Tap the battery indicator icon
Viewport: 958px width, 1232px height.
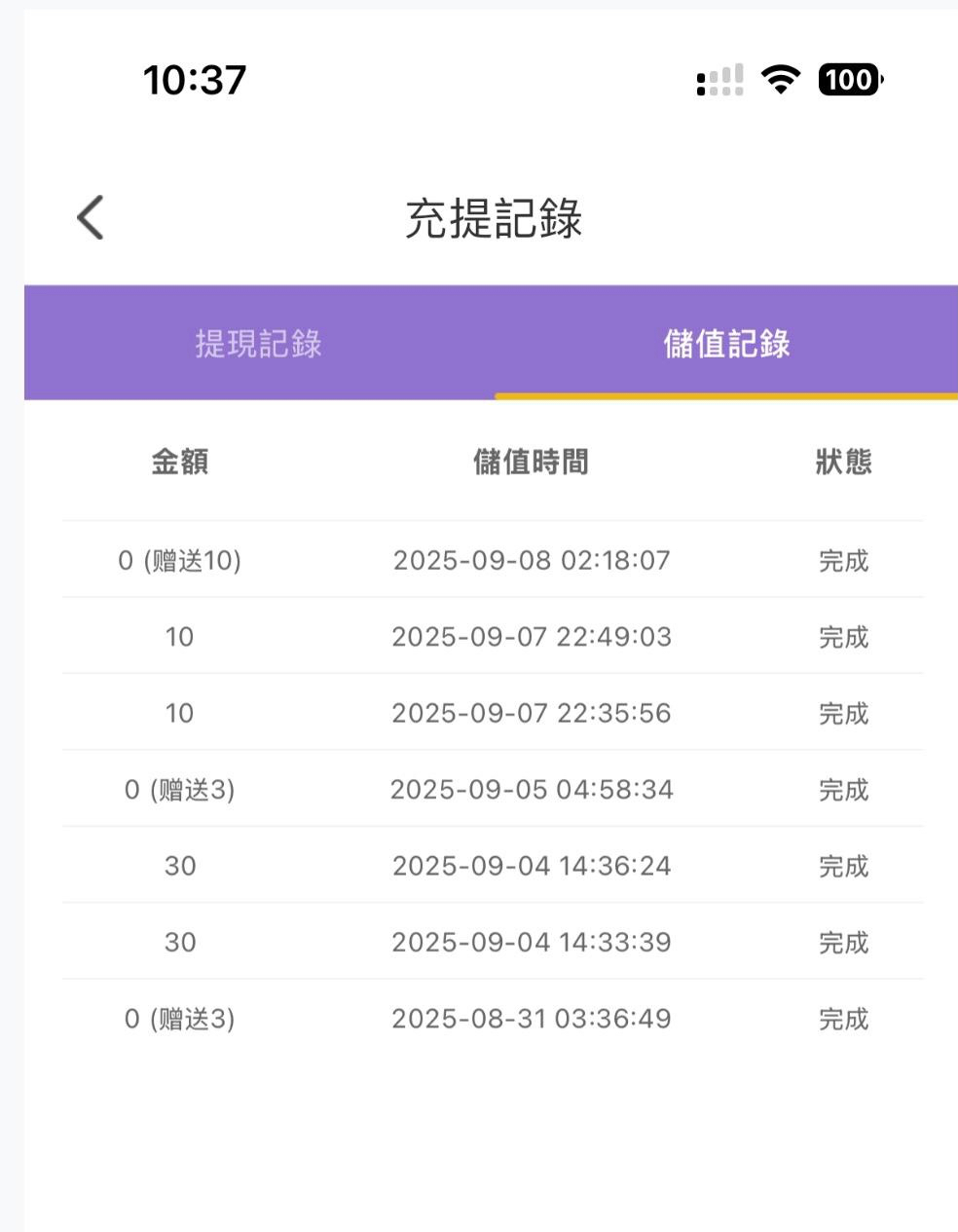(x=850, y=79)
